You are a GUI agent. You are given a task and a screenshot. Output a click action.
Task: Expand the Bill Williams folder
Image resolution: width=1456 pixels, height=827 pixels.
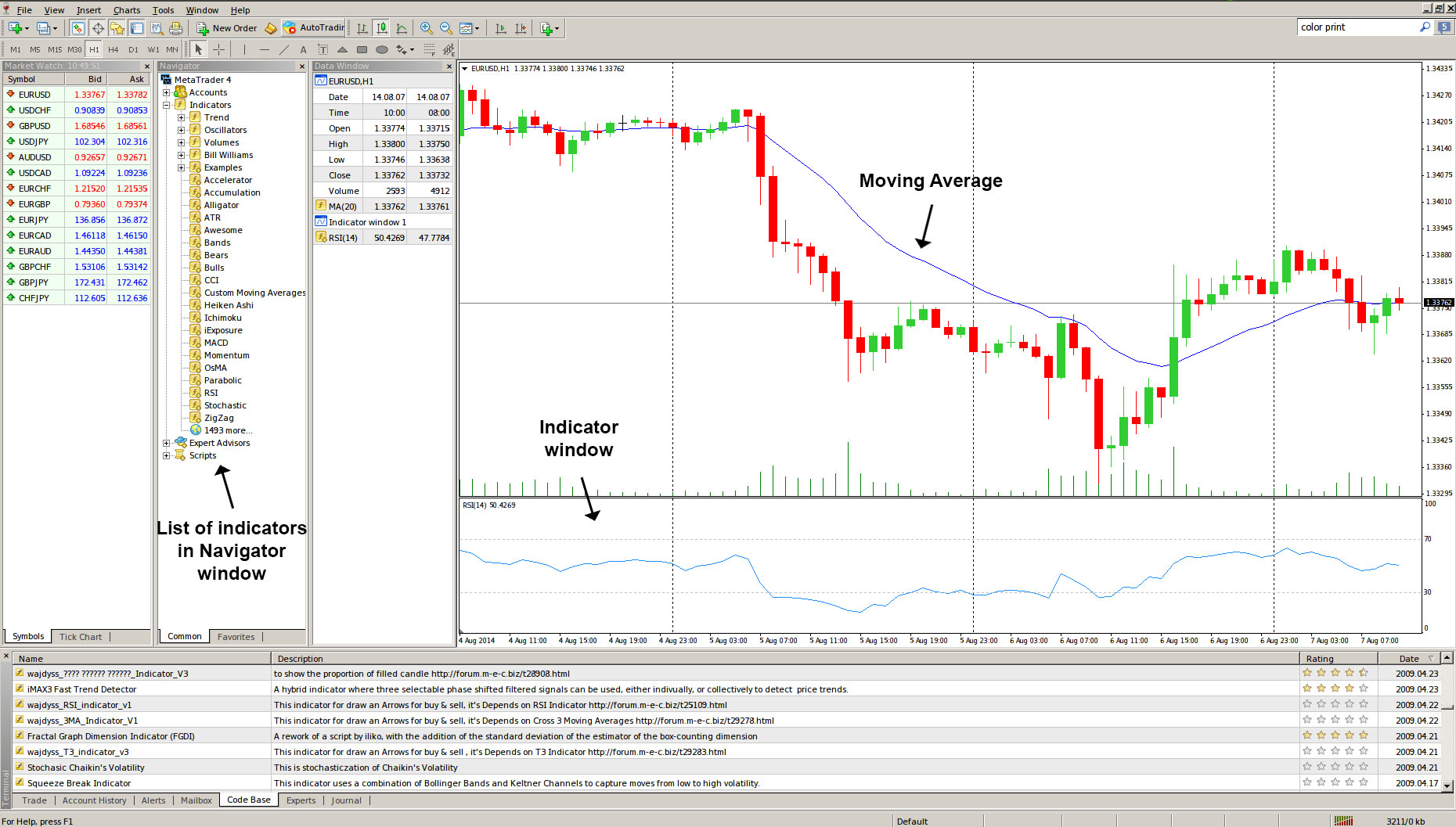click(181, 155)
